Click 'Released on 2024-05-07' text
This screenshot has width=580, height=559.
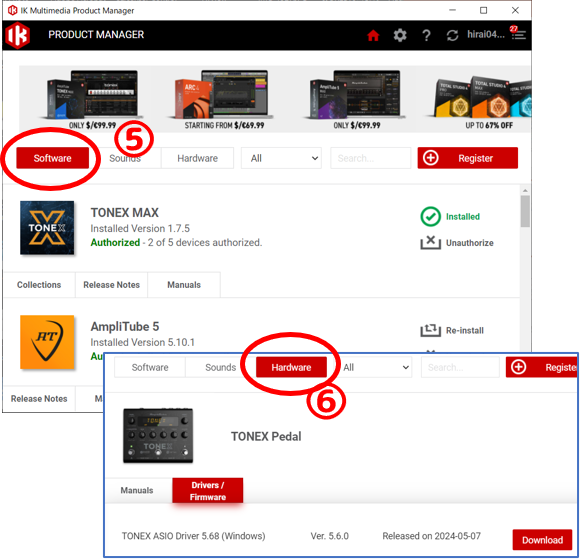point(431,536)
